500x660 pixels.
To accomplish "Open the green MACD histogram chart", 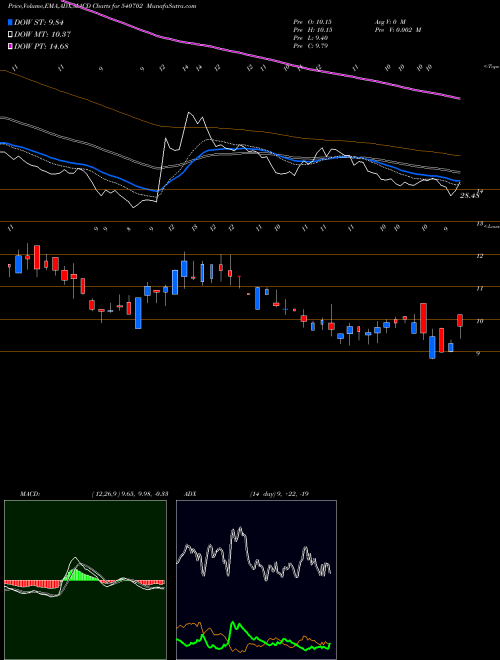I will (x=85, y=580).
